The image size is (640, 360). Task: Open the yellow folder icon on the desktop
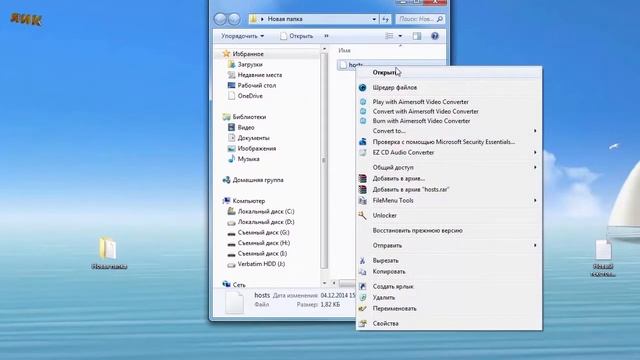click(108, 248)
